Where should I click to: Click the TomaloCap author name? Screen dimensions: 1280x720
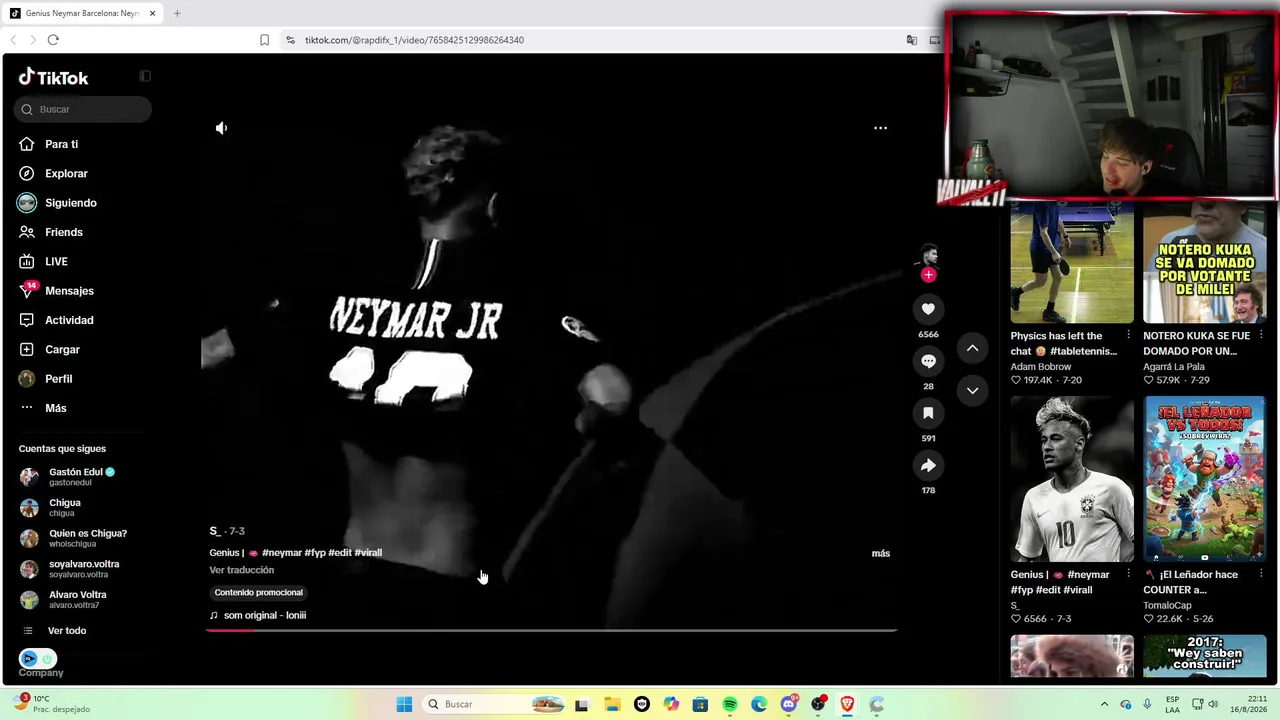[x=1167, y=605]
